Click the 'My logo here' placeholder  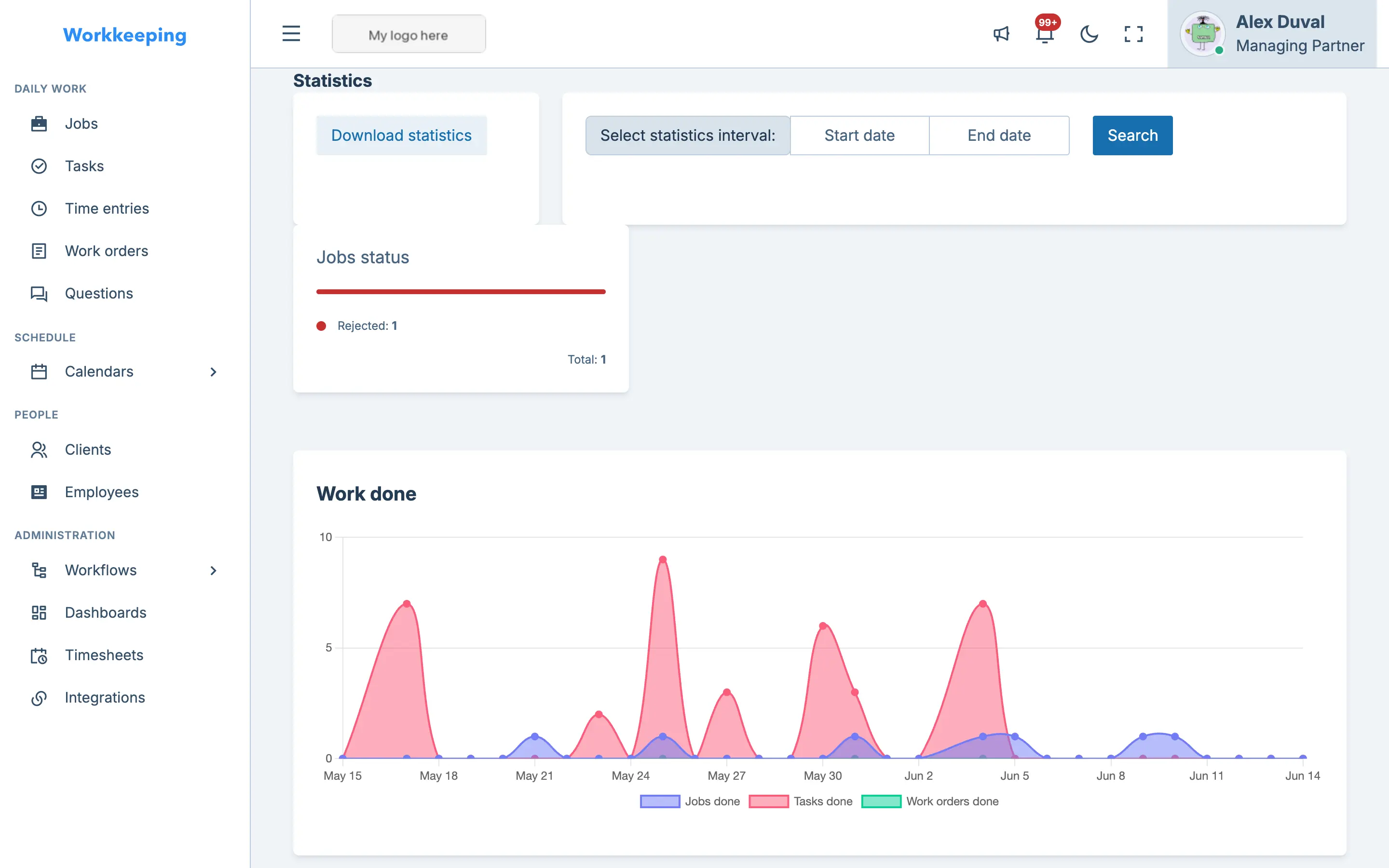(409, 34)
